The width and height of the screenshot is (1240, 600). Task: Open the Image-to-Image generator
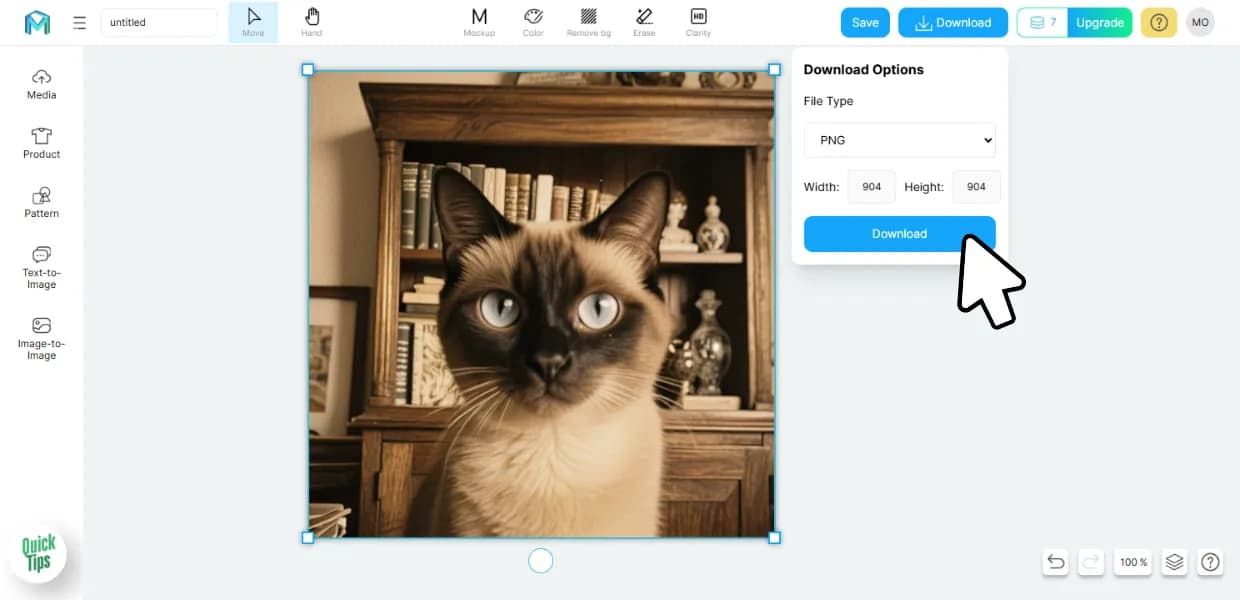(x=42, y=338)
